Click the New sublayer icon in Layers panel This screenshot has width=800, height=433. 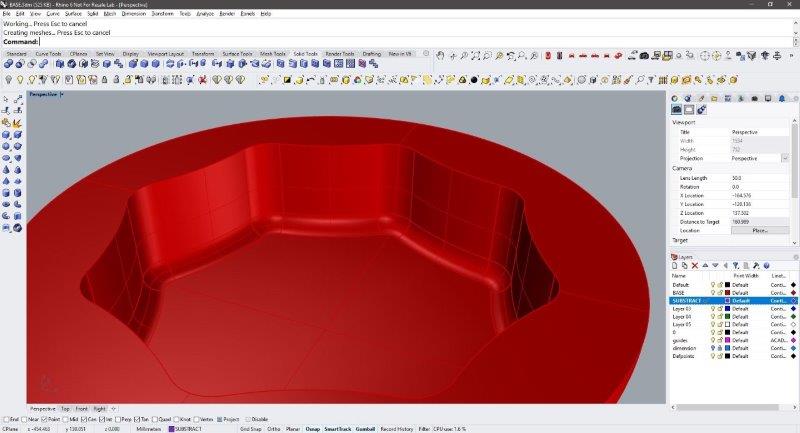685,266
